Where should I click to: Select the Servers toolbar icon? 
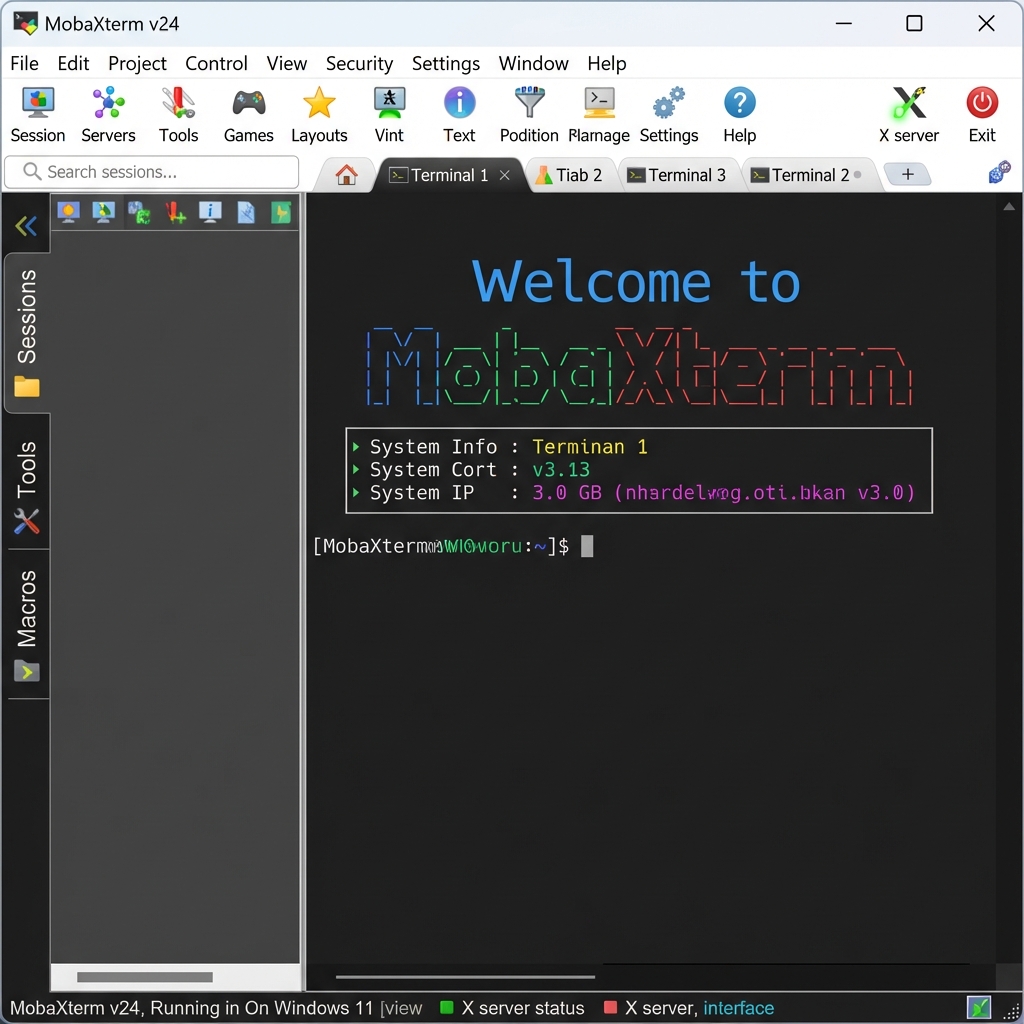coord(107,112)
